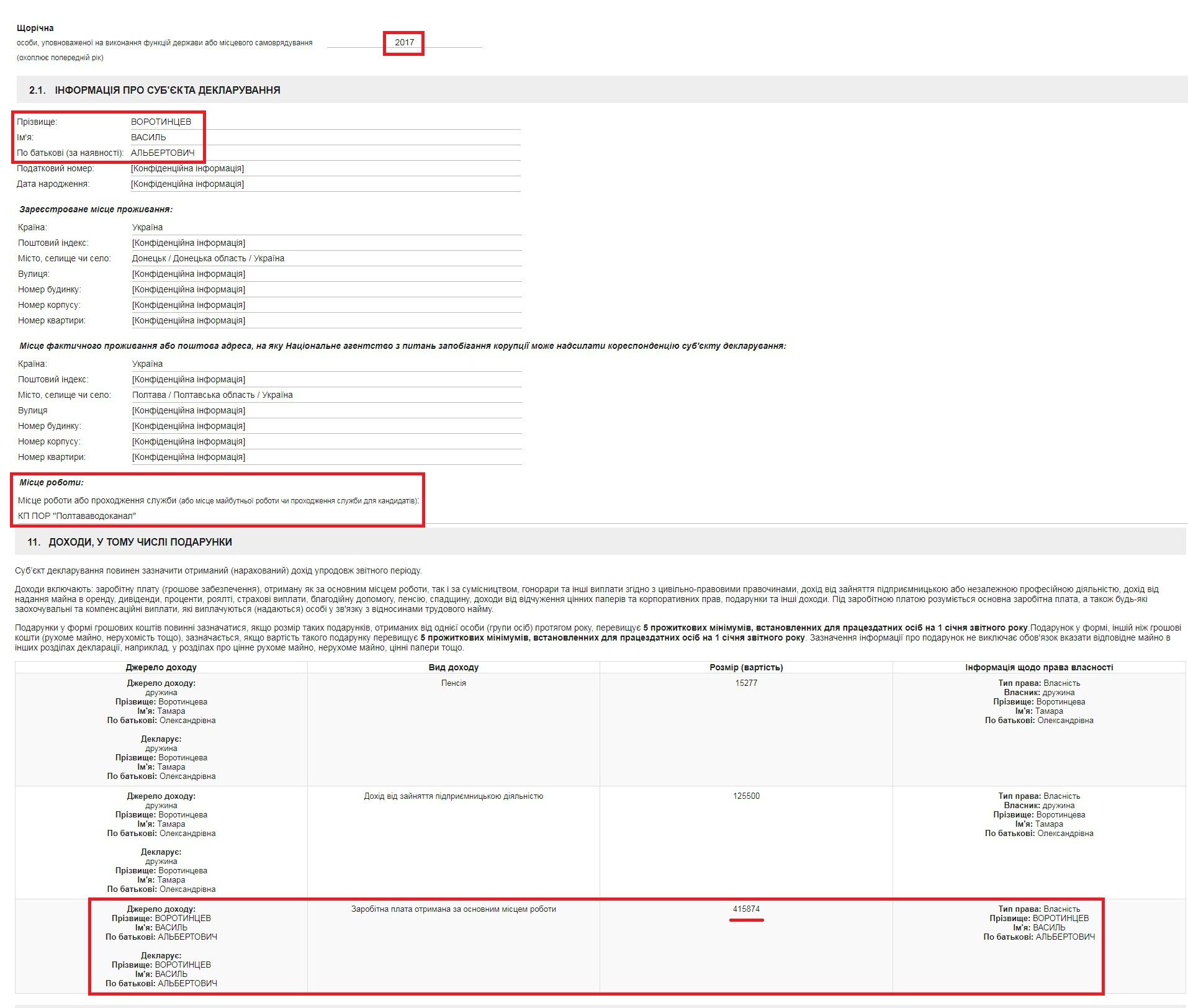
Task: Click the Дата народження confidential field
Action: [187, 184]
